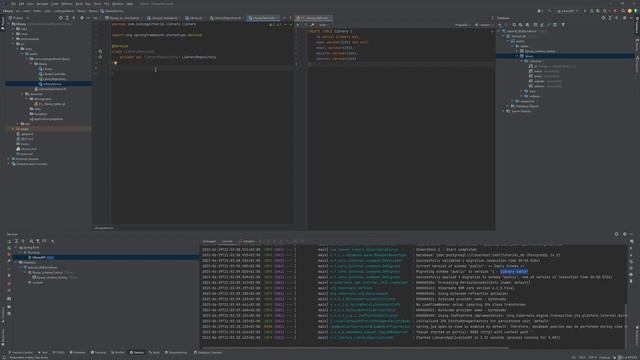Collapse the columns node in Database tree

click(522, 61)
